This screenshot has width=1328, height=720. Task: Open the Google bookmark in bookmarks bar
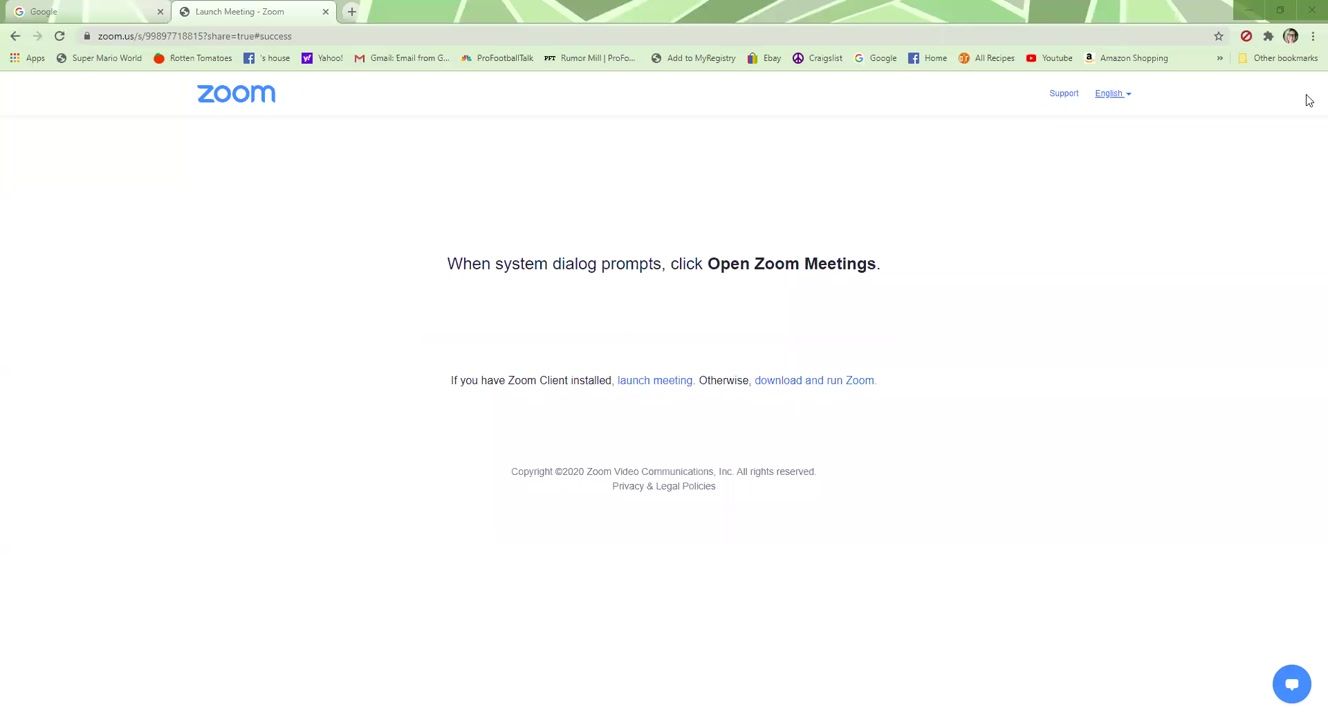click(875, 58)
